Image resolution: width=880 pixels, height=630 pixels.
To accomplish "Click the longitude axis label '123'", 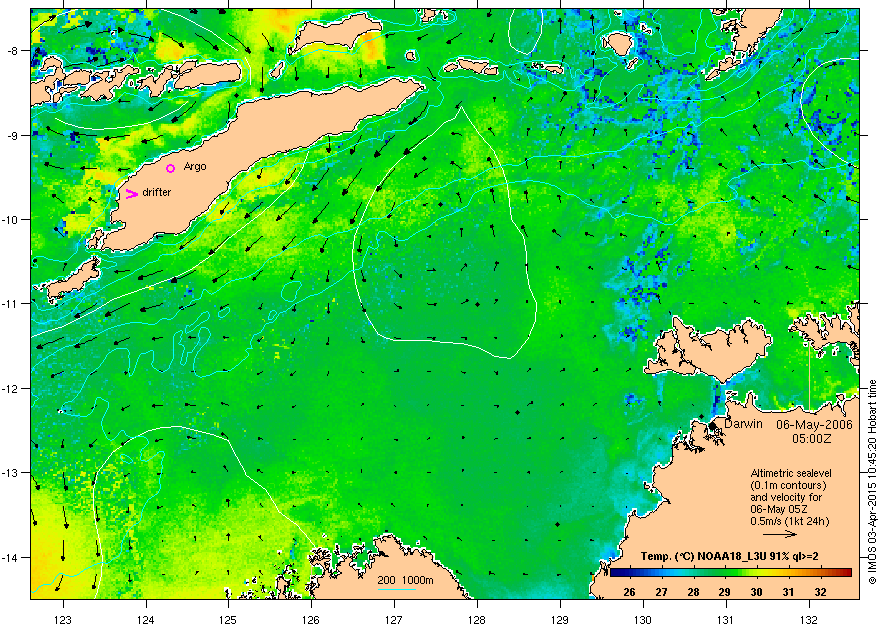I will [x=63, y=620].
